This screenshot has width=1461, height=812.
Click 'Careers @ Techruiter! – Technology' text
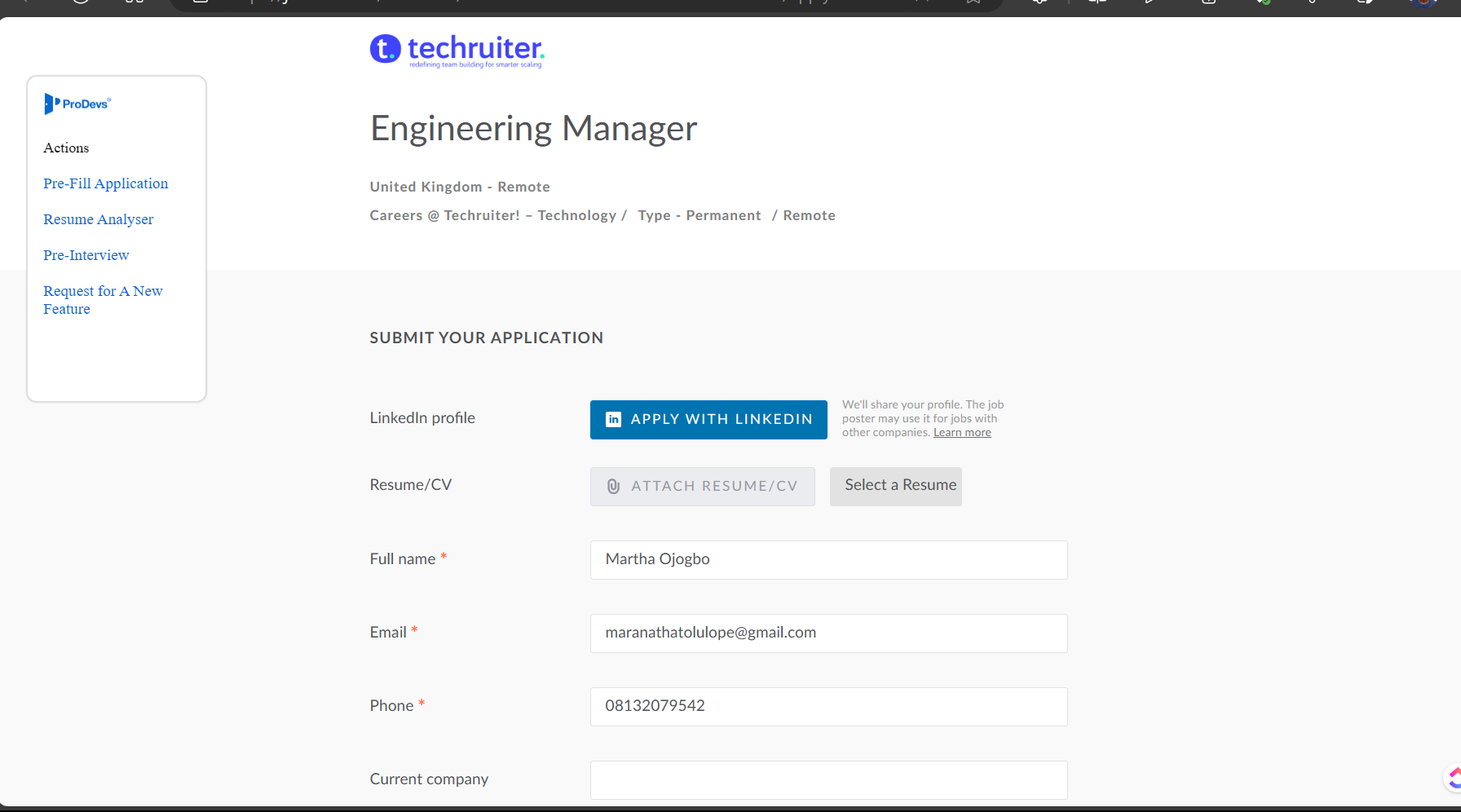(493, 215)
